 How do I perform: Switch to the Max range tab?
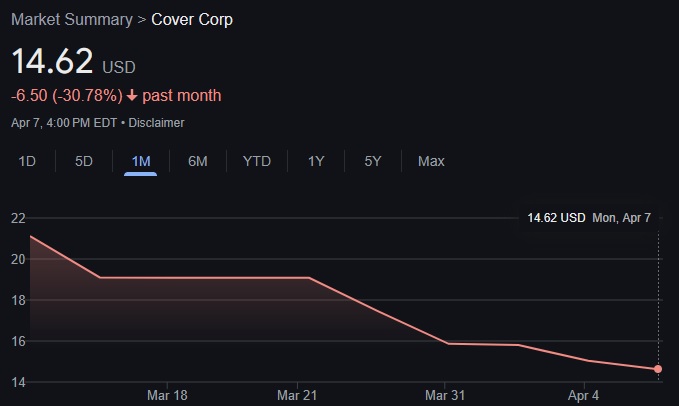[431, 161]
